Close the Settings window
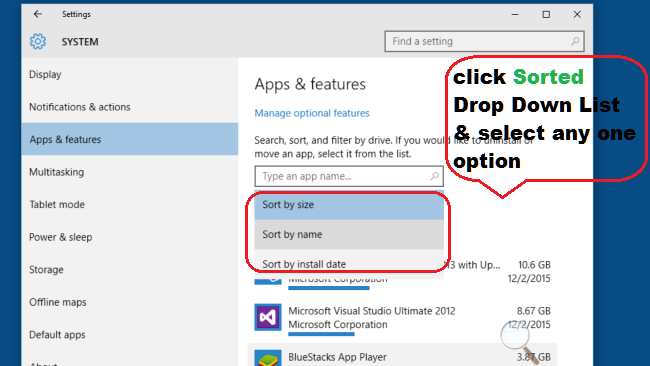 [x=577, y=14]
